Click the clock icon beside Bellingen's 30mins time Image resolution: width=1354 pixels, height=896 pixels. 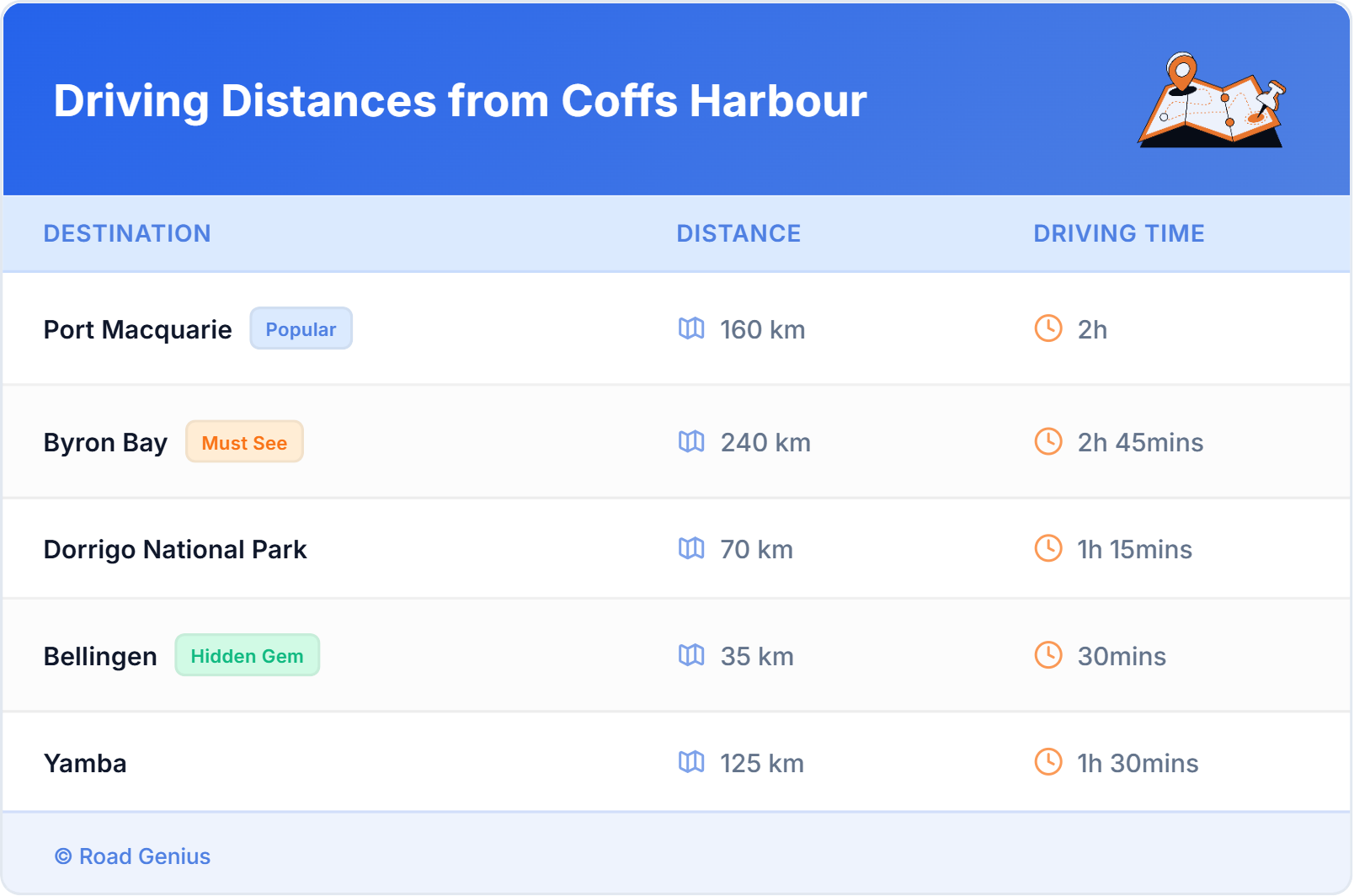click(x=1047, y=655)
